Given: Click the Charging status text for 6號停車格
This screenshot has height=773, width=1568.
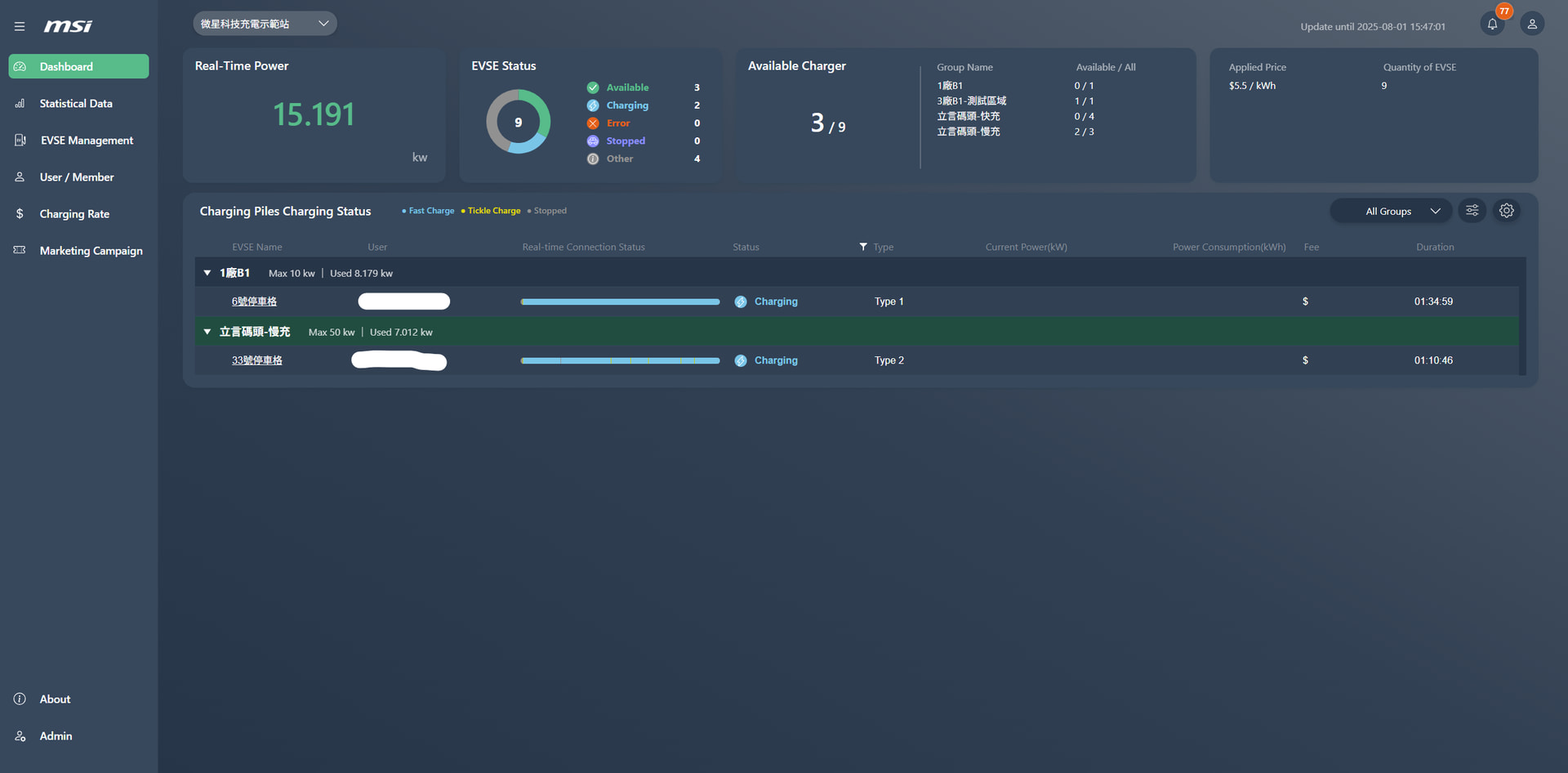Looking at the screenshot, I should point(776,302).
